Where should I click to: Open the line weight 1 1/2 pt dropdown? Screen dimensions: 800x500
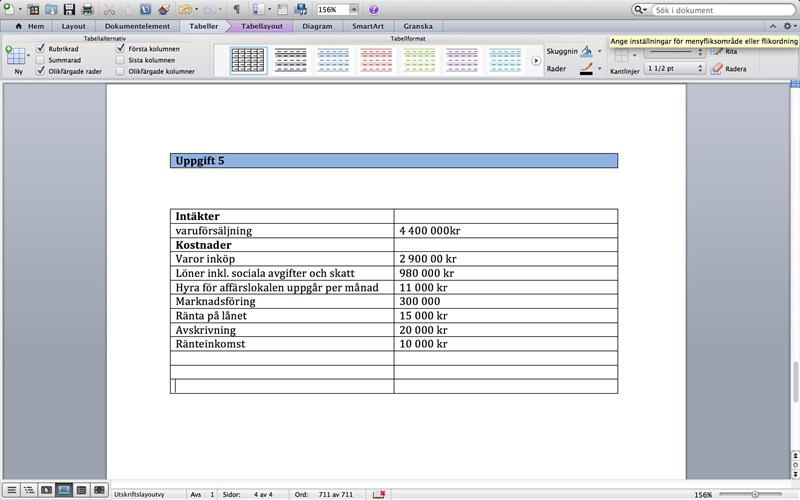click(x=699, y=69)
